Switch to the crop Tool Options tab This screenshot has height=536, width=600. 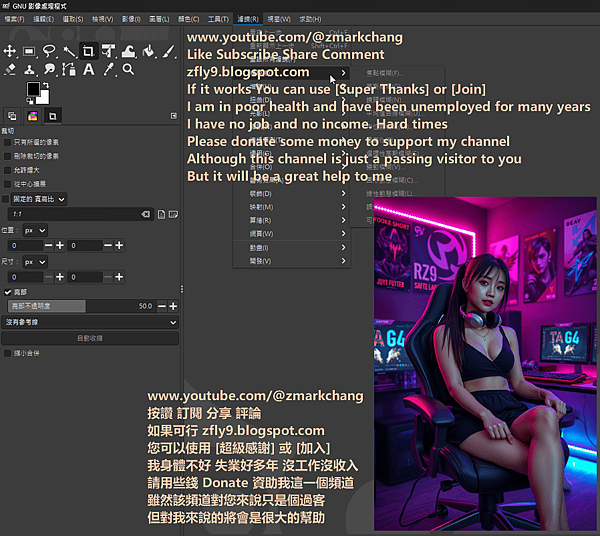tap(52, 116)
